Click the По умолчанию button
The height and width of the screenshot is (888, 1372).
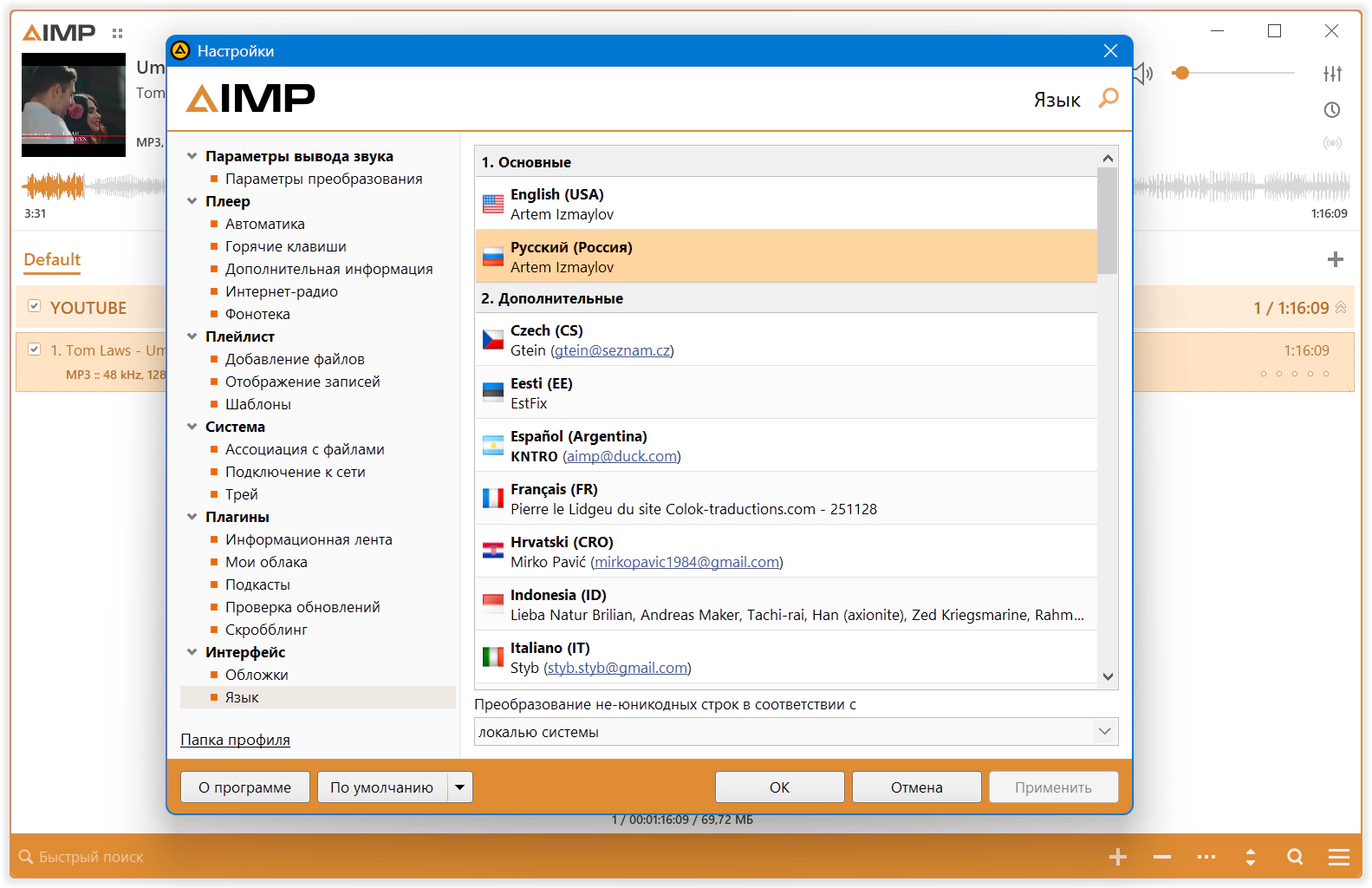(x=382, y=787)
